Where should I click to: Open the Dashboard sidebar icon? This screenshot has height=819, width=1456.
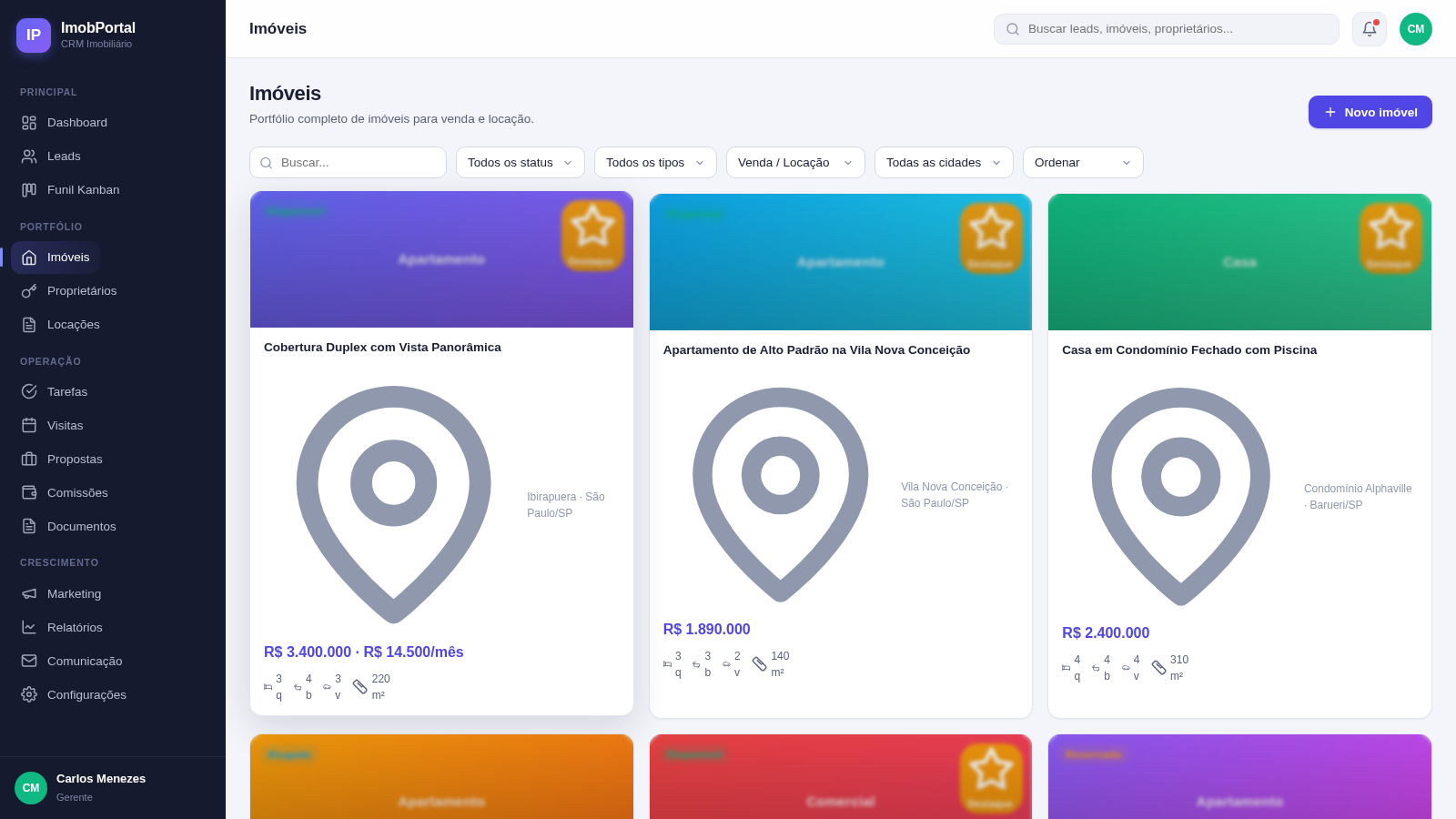click(29, 123)
